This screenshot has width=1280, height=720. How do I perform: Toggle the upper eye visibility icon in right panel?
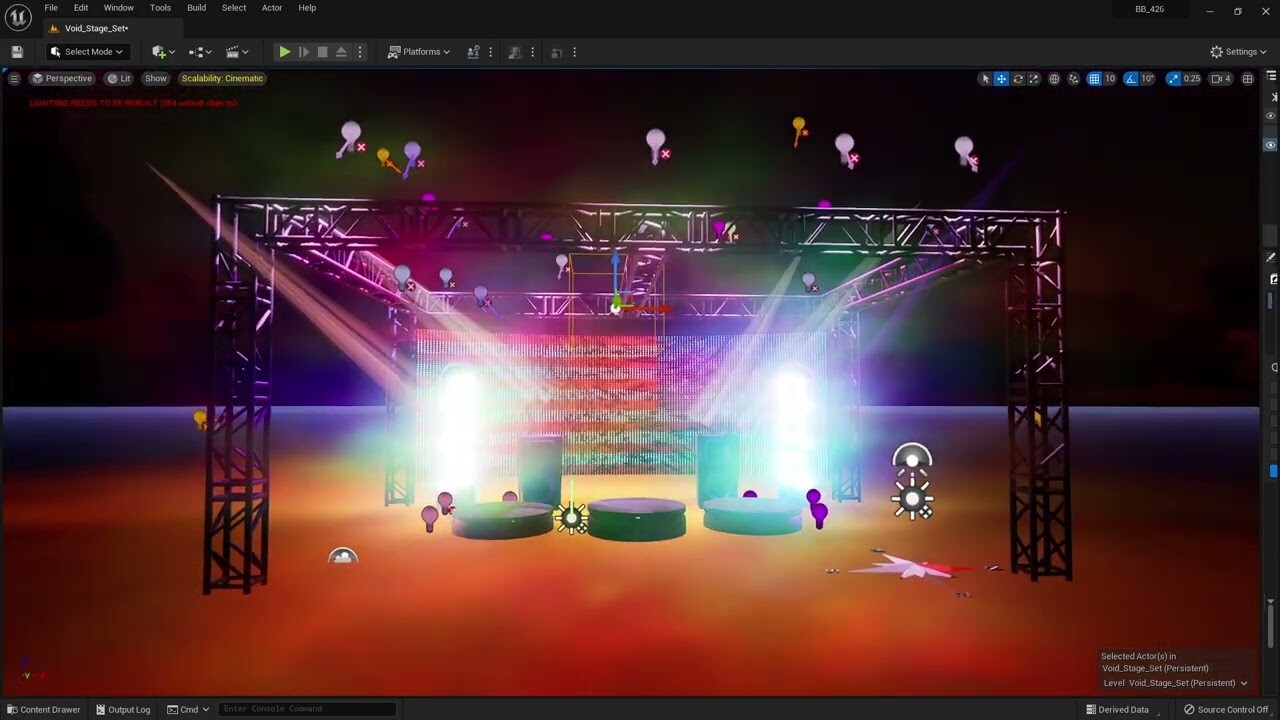coord(1271,116)
